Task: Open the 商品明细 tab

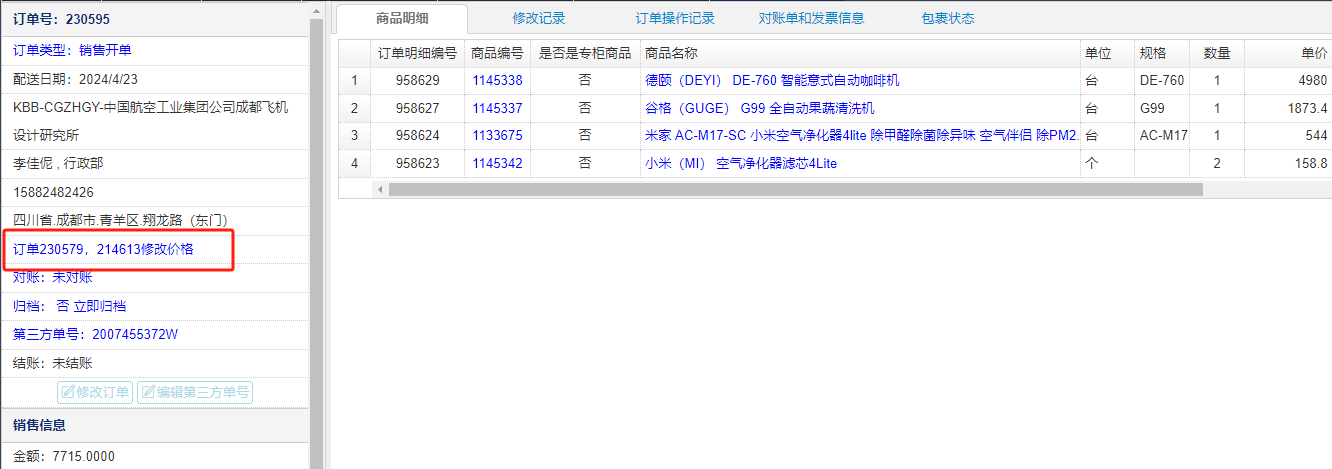Action: tap(402, 18)
